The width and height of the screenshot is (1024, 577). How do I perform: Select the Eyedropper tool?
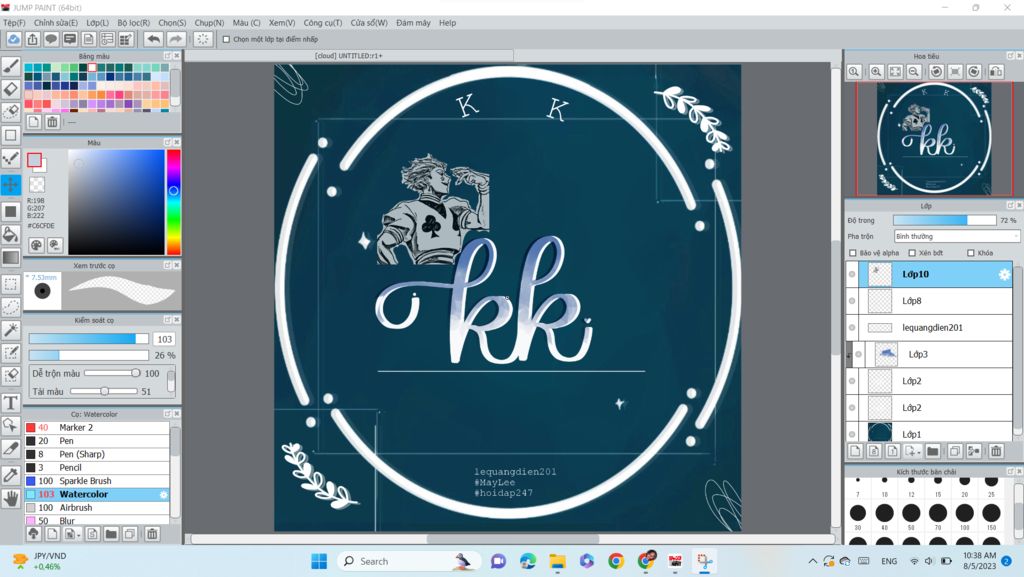(x=11, y=474)
